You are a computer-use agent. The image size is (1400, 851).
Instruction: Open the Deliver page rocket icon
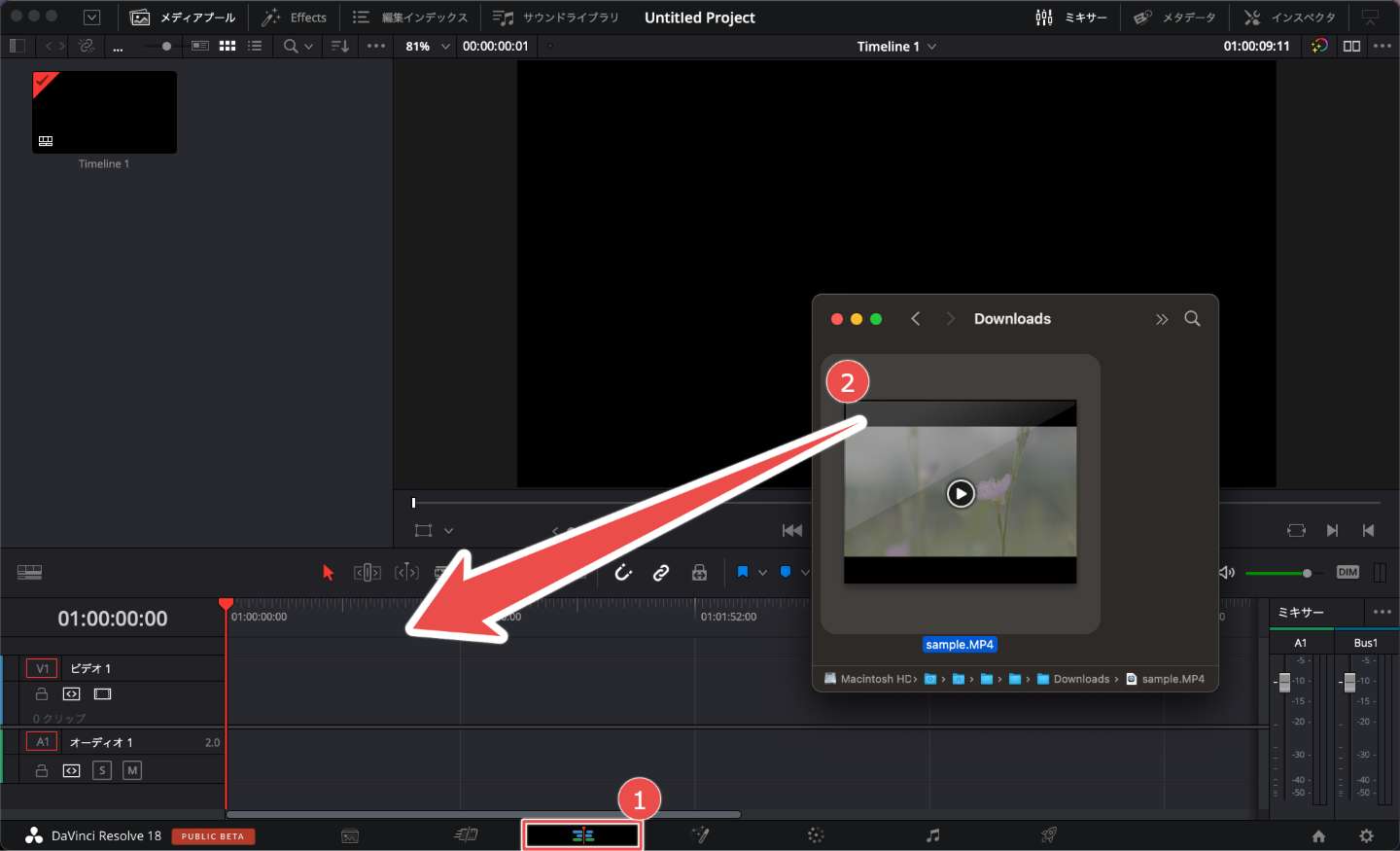point(1049,835)
